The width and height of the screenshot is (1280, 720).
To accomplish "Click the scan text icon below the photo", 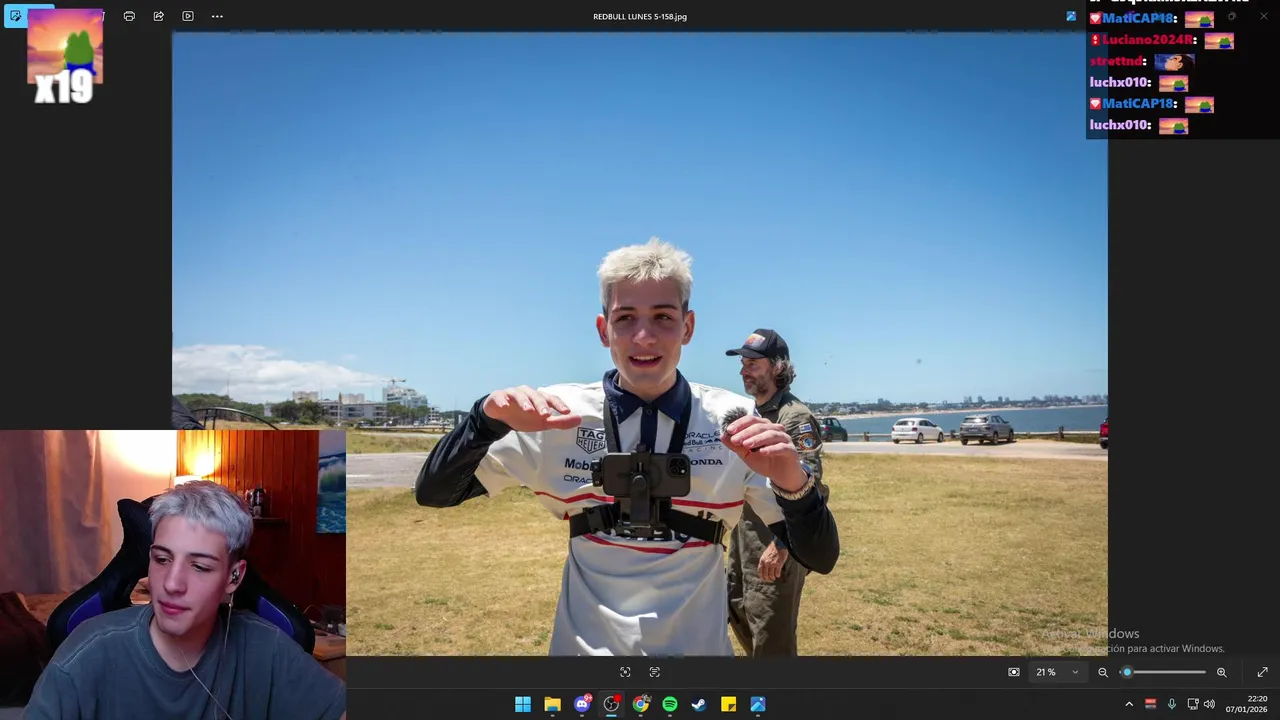I will tap(655, 672).
